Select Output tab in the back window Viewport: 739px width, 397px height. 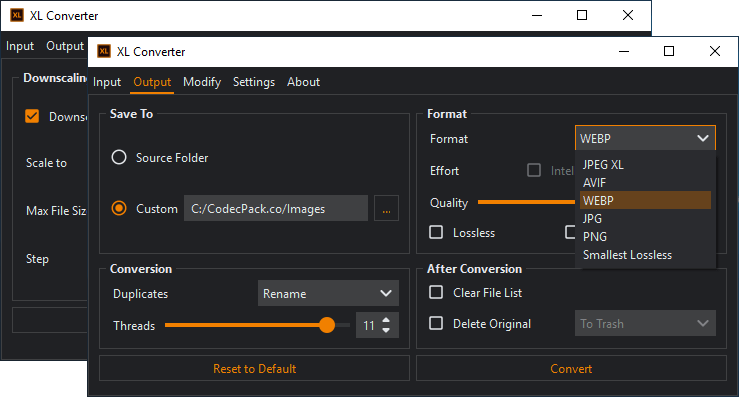(65, 46)
